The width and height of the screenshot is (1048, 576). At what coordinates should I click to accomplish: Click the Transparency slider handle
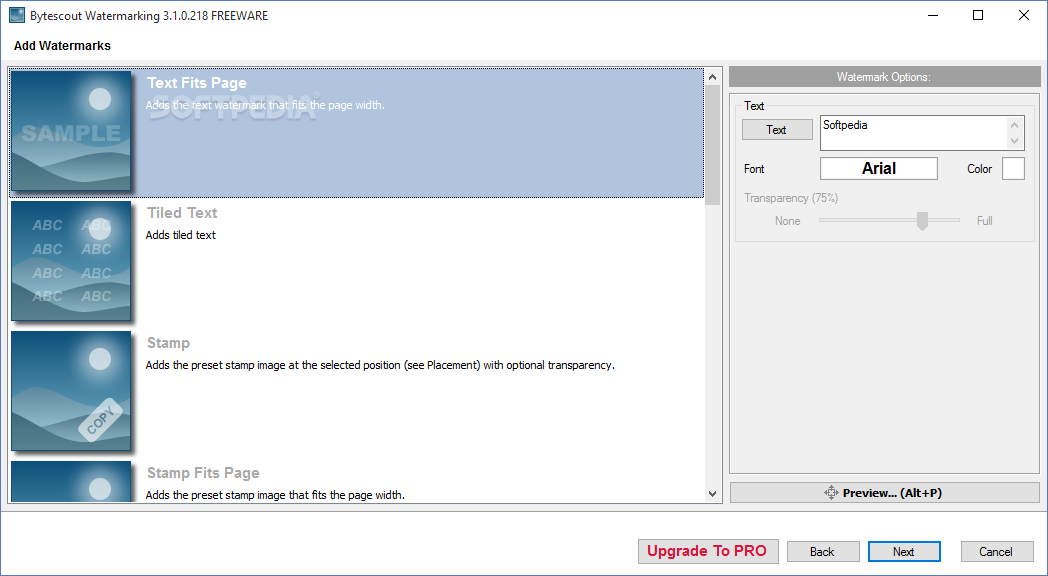(922, 221)
